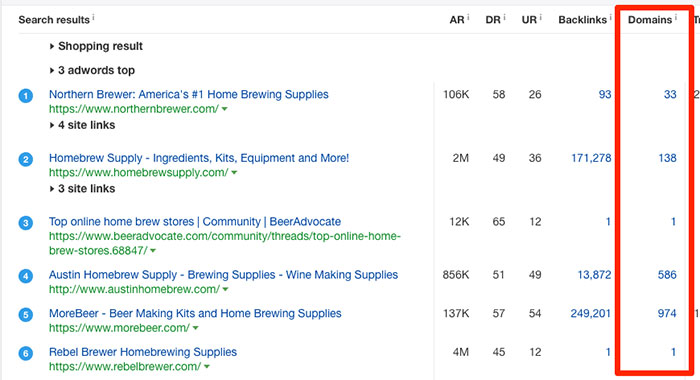Open backlinks count 13,872 for Austin Homebrew
Viewport: 700px width, 380px height.
(x=594, y=275)
